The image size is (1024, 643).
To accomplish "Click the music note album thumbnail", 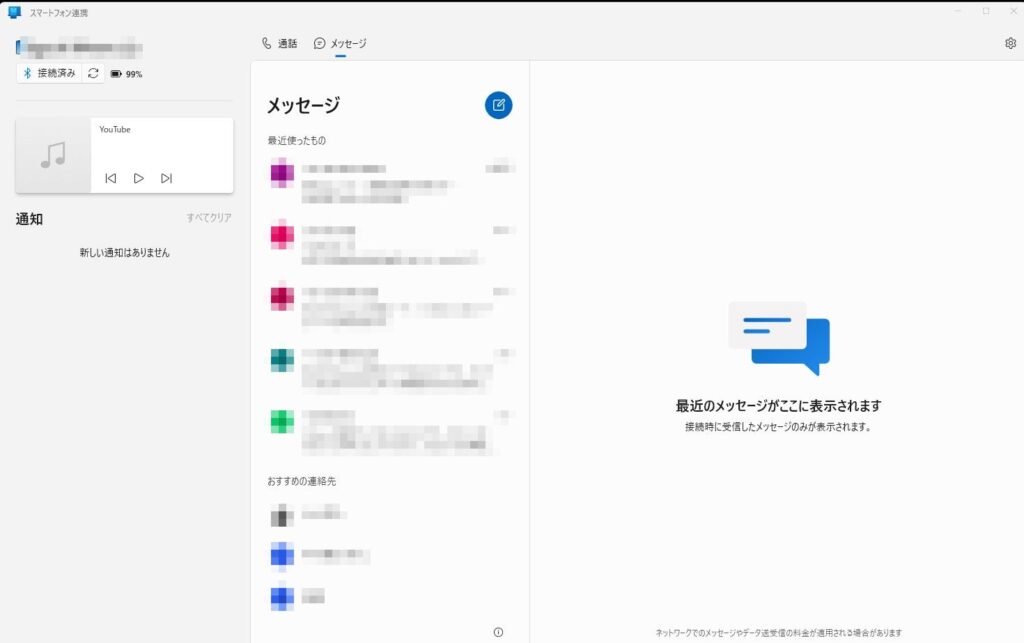I will click(53, 155).
